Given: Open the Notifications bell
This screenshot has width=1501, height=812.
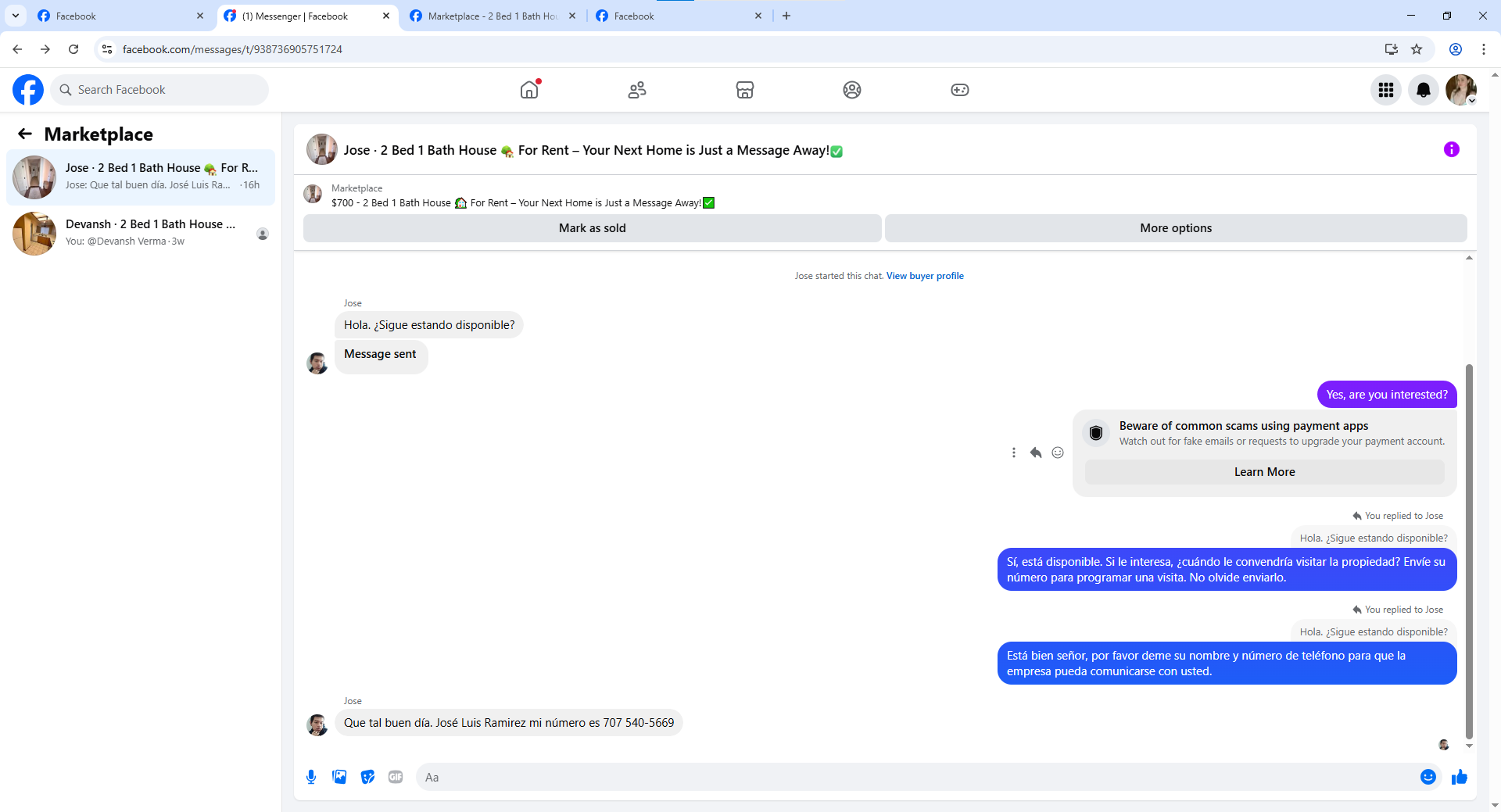Looking at the screenshot, I should (1424, 90).
